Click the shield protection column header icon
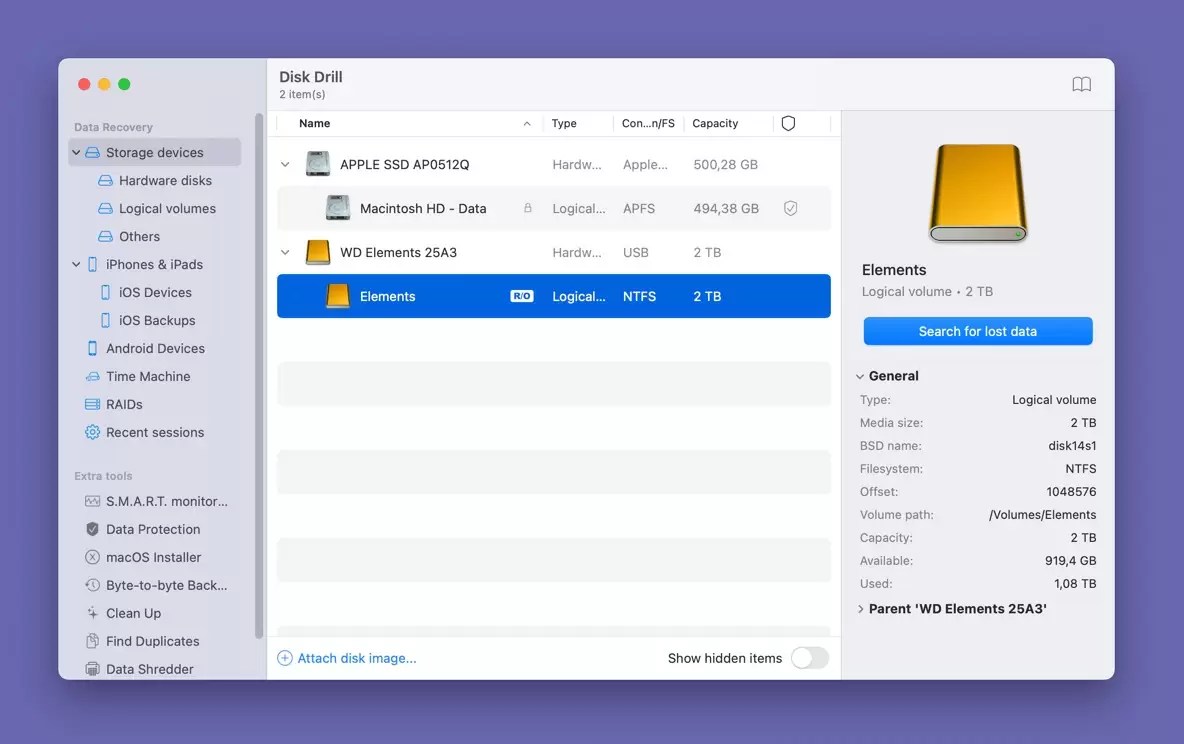Viewport: 1184px width, 744px height. (x=788, y=123)
